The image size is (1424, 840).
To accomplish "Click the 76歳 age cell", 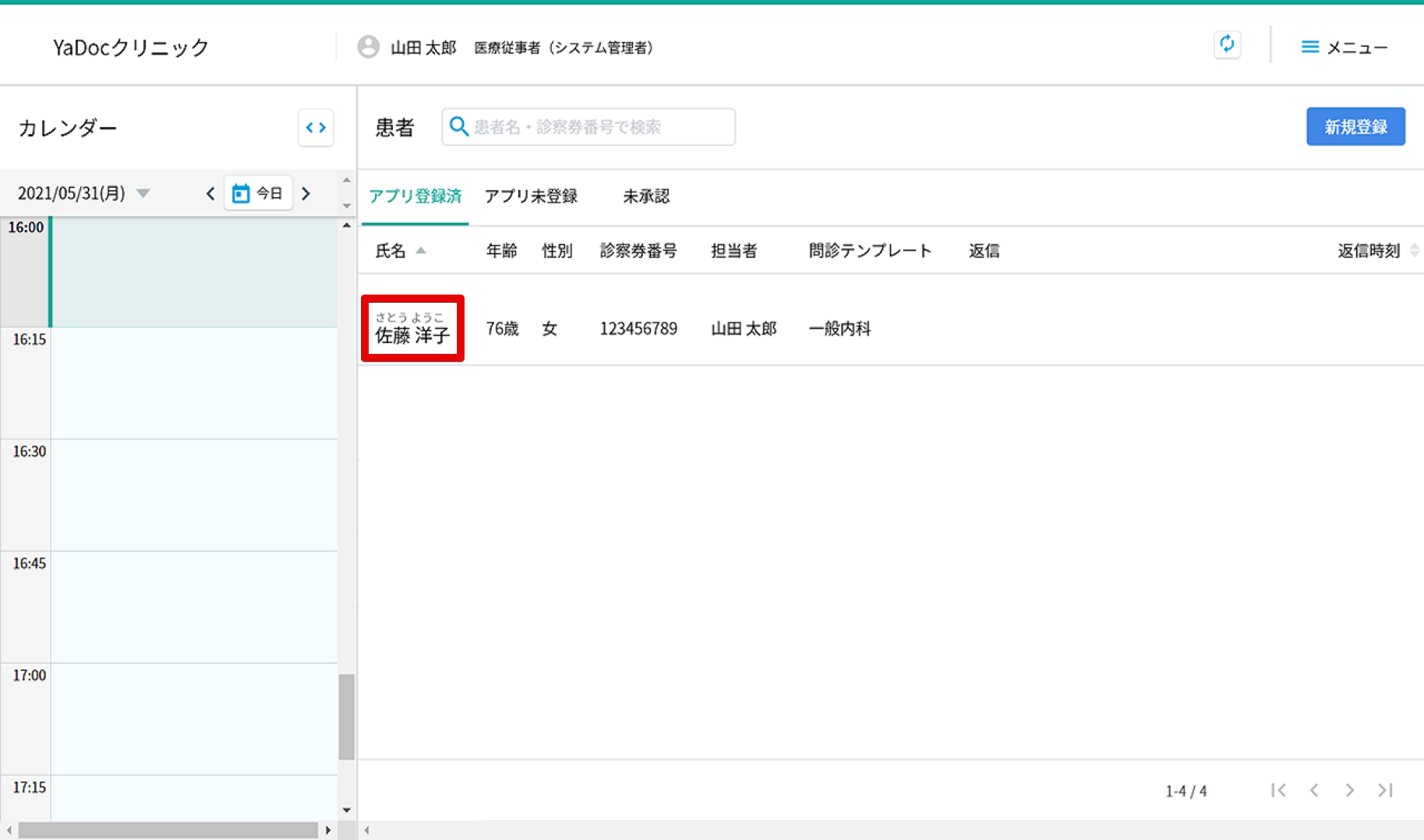I will click(503, 329).
